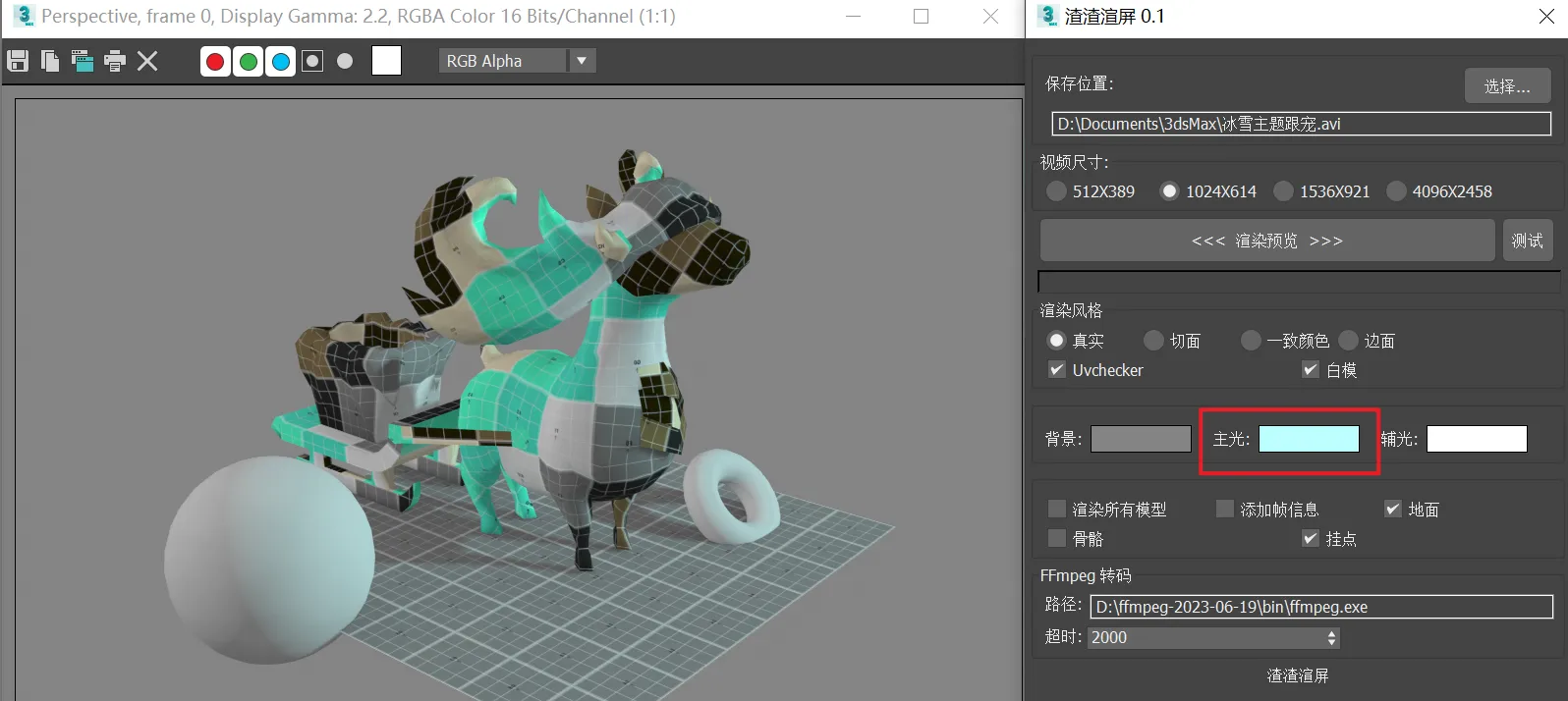Toggle the alpha channel display icon
1568x701 pixels.
[x=312, y=61]
